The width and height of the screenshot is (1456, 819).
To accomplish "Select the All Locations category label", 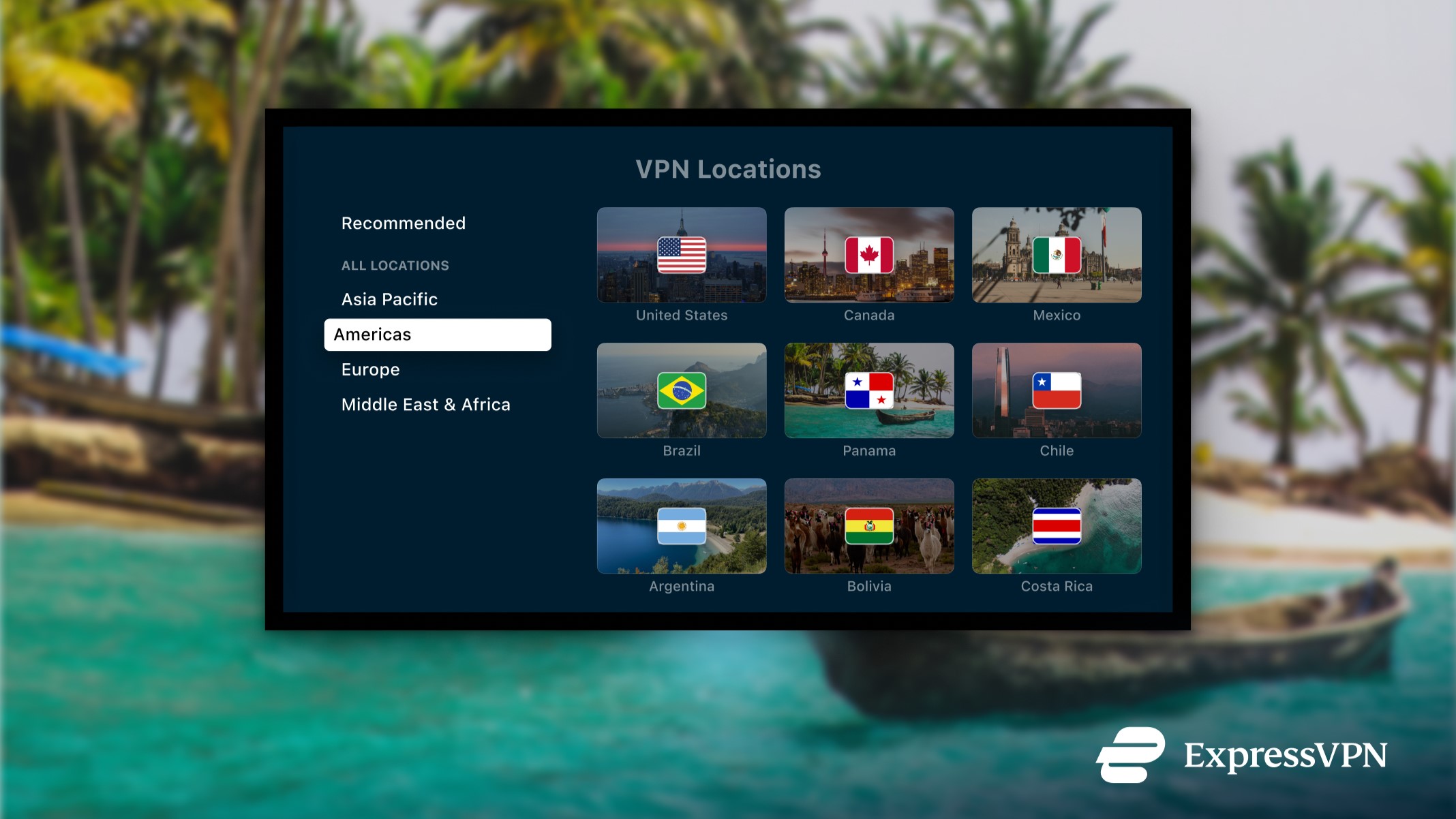I will pos(395,265).
